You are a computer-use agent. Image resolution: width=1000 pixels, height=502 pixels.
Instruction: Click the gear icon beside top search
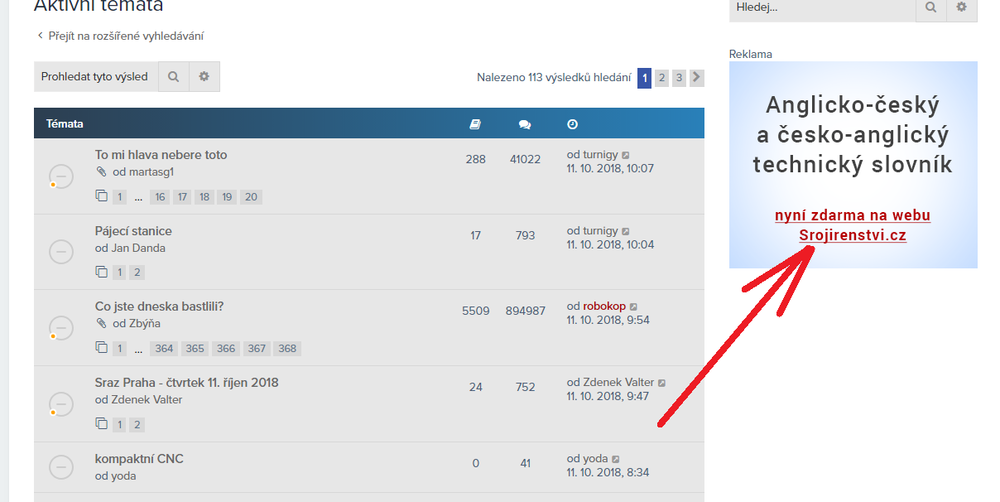[x=962, y=7]
